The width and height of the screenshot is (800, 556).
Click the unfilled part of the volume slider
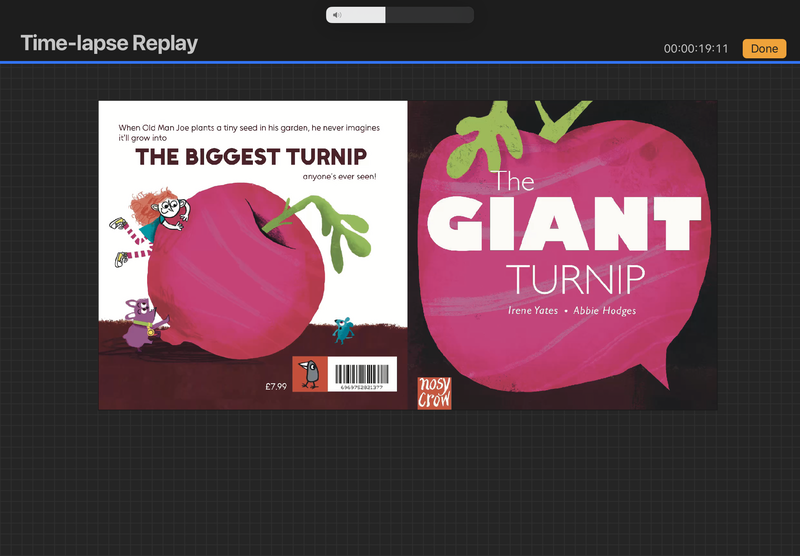pyautogui.click(x=428, y=15)
